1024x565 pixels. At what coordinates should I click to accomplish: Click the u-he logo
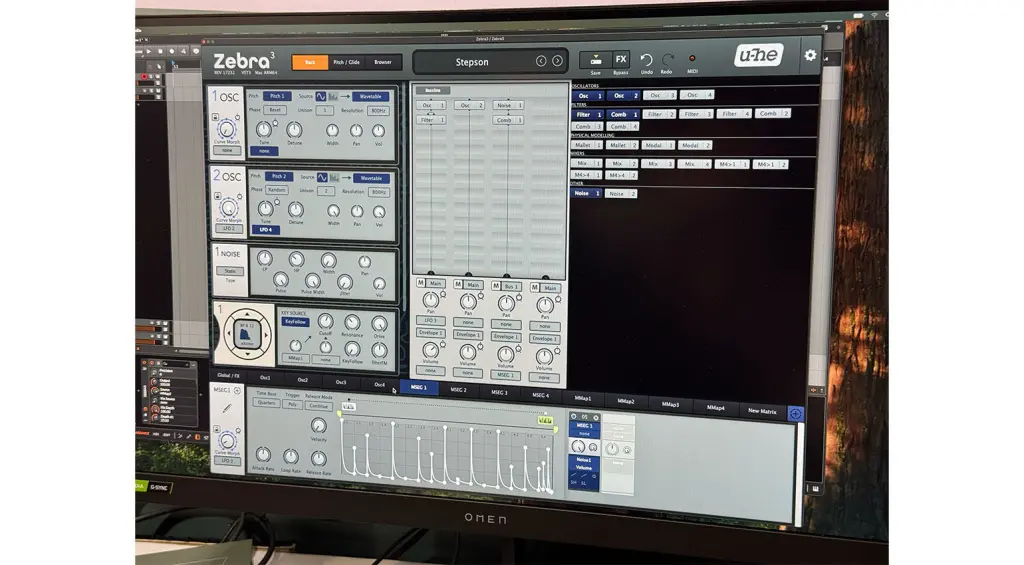pyautogui.click(x=758, y=56)
